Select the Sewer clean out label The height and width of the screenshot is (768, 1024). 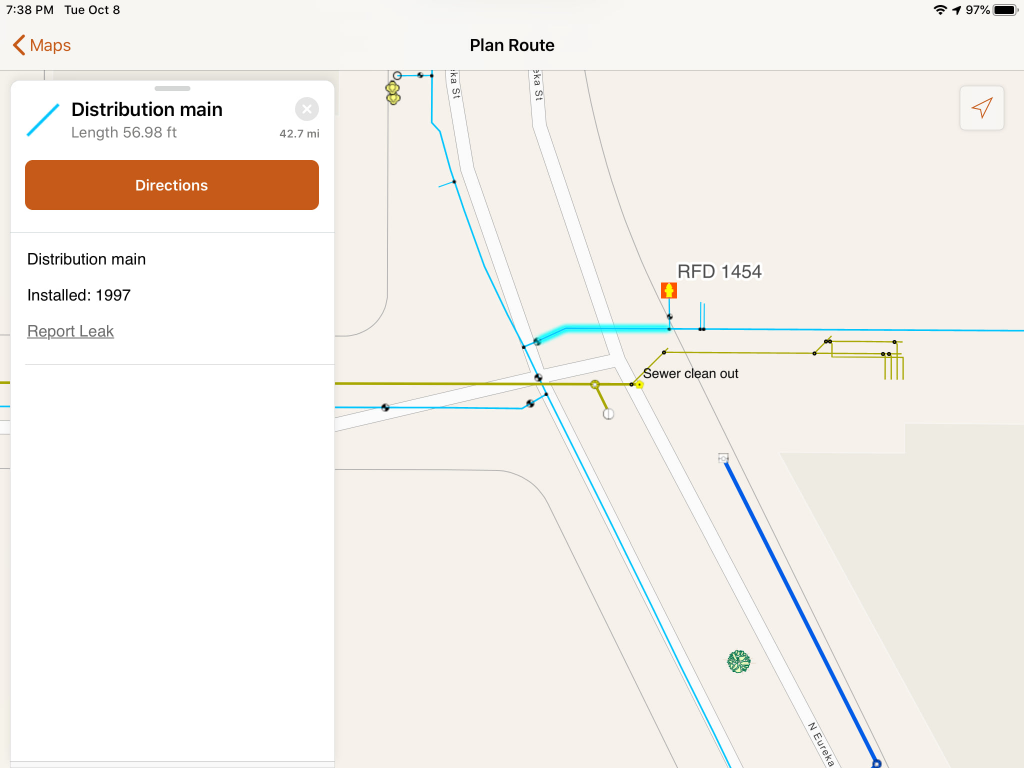click(x=691, y=373)
